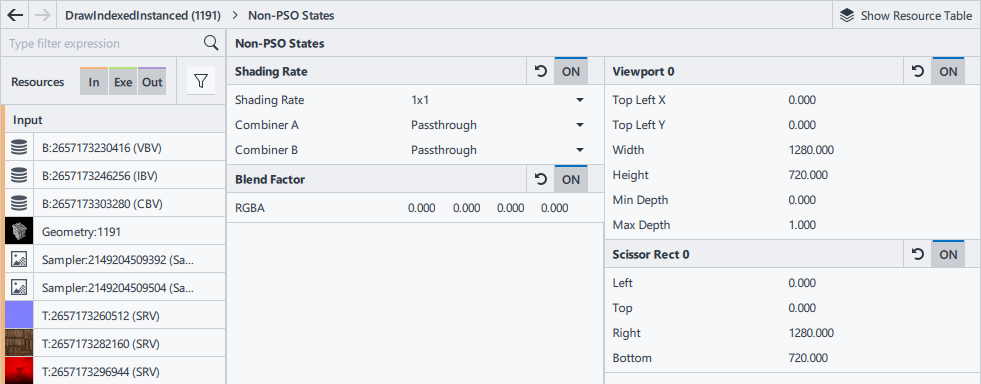The height and width of the screenshot is (384, 981).
Task: Reset the Blend Factor values
Action: tap(541, 179)
